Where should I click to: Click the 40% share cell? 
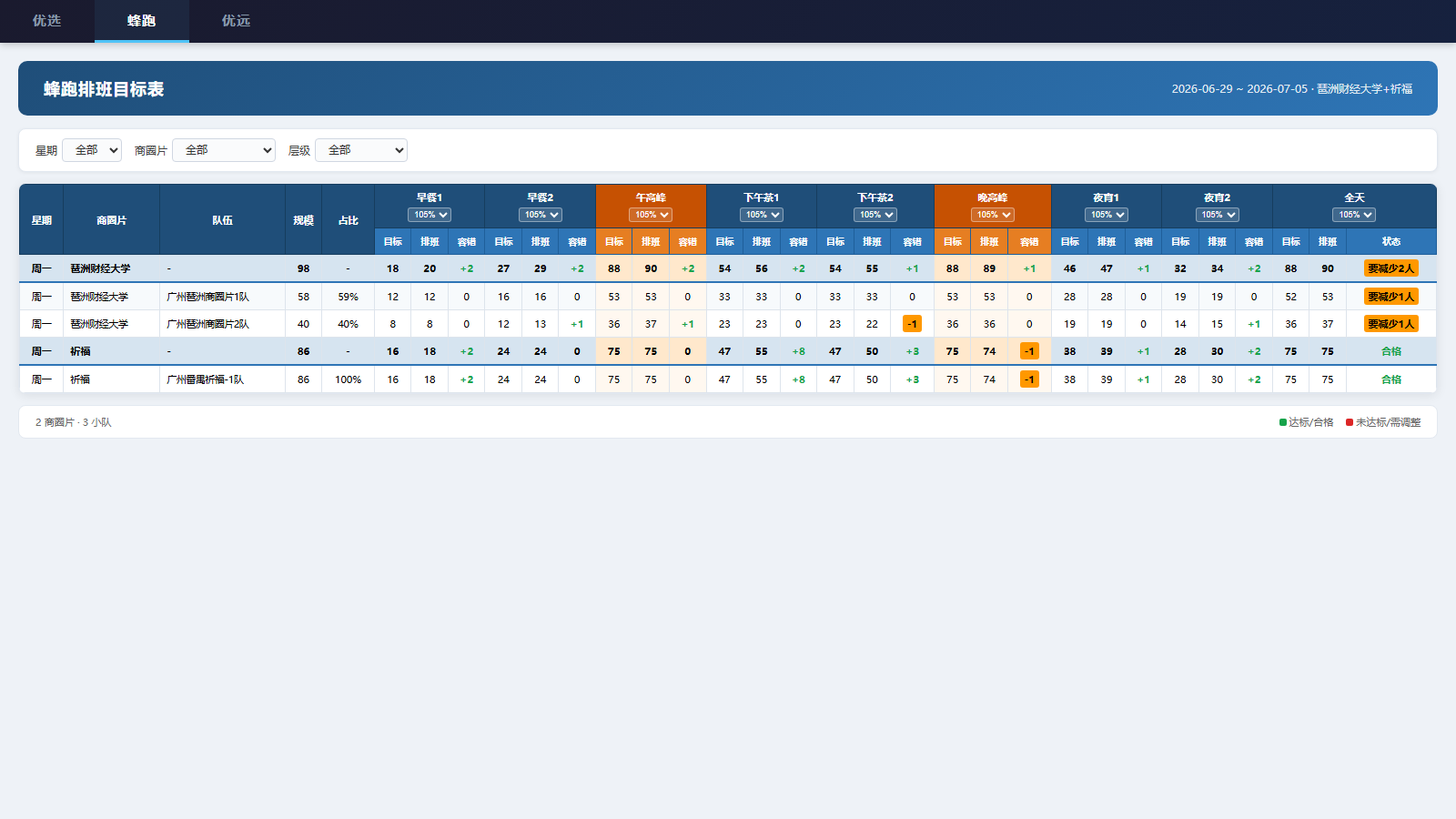349,324
